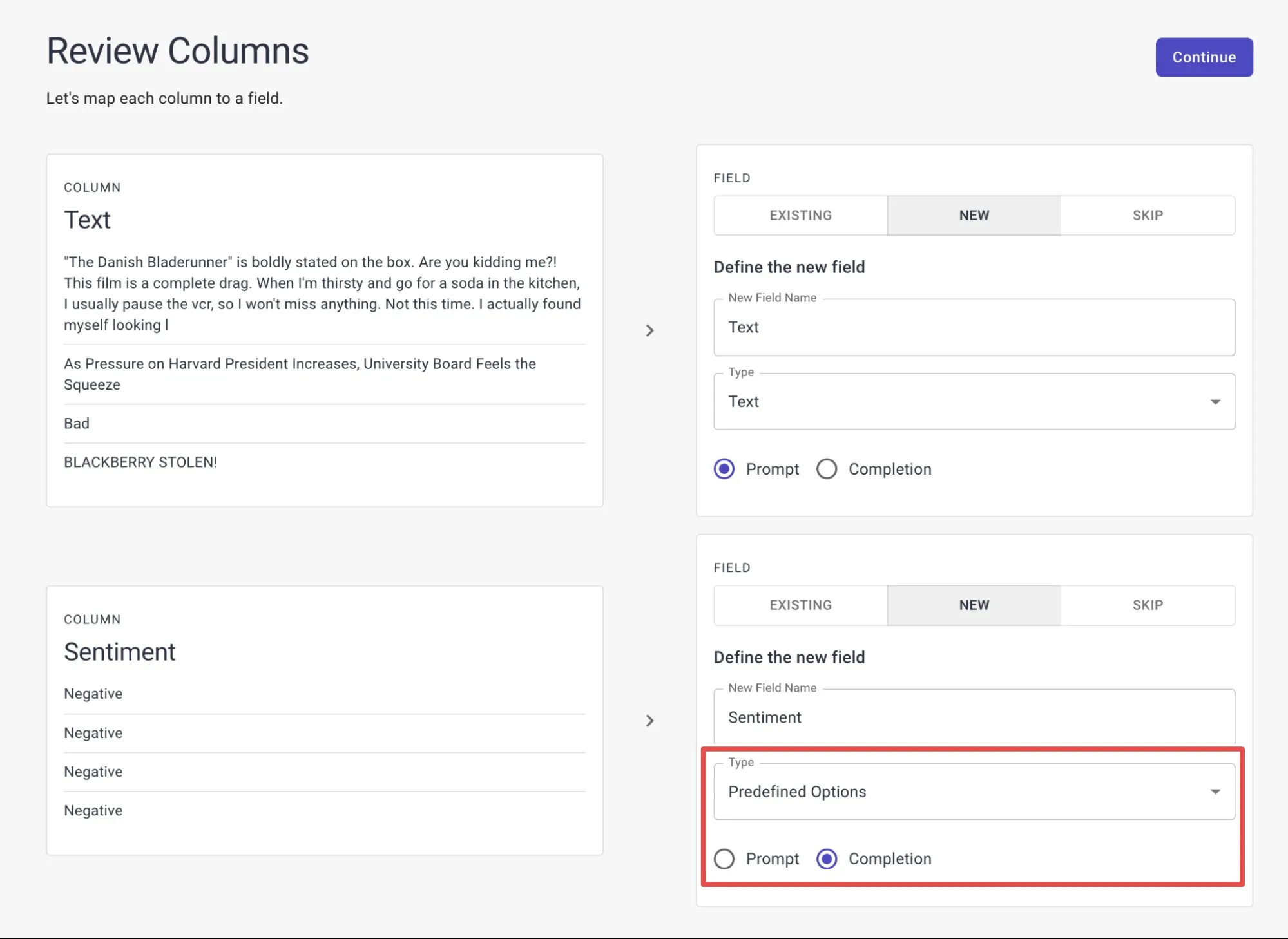
Task: Click dropdown arrow of Text type field
Action: pos(1215,402)
